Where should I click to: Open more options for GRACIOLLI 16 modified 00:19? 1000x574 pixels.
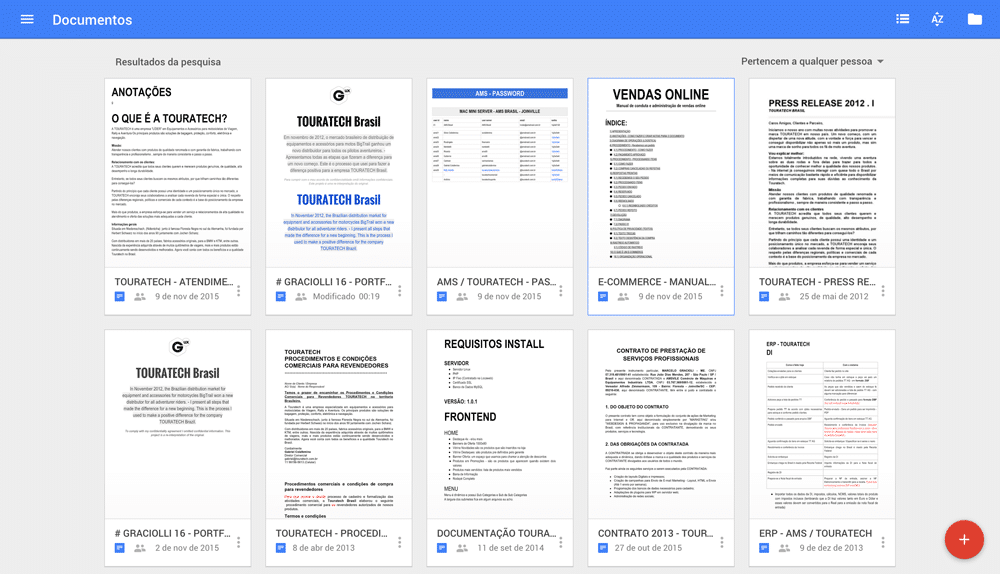[400, 291]
